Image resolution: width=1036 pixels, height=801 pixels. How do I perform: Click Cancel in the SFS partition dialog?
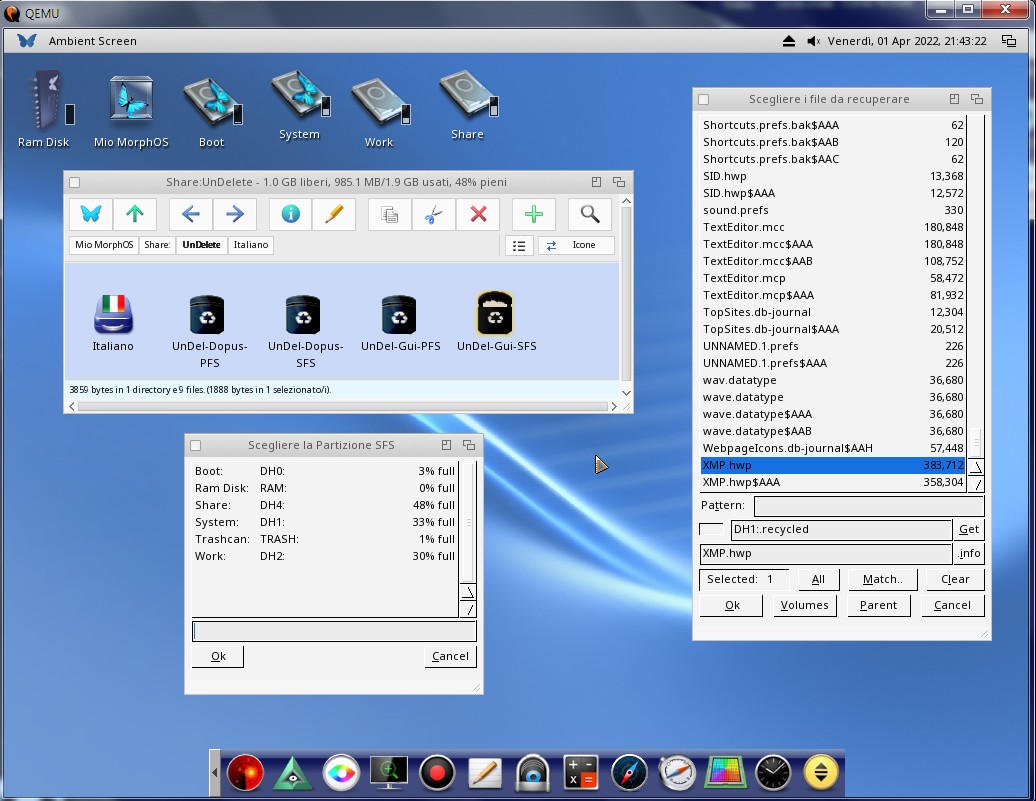click(x=450, y=656)
